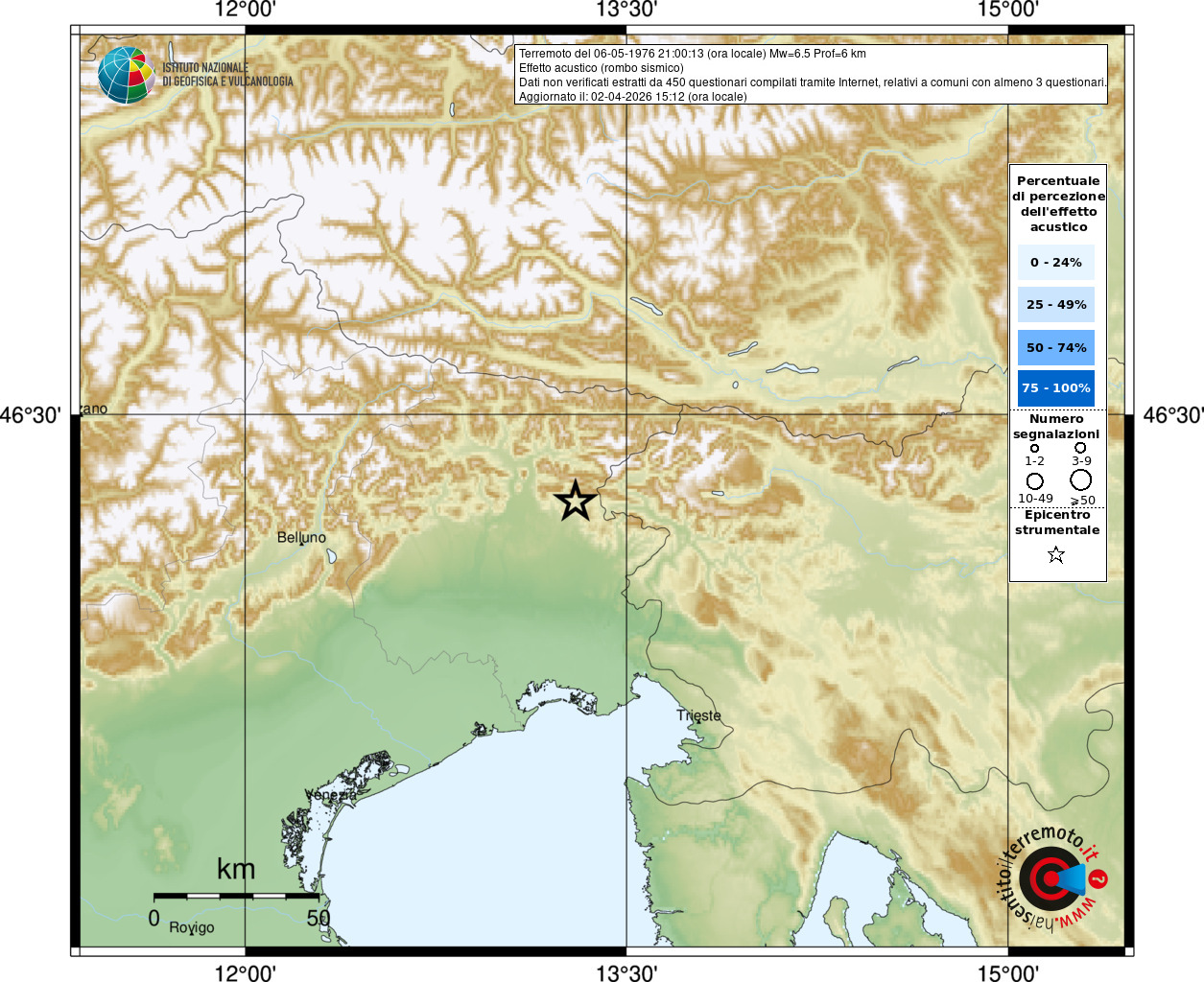Click the 'Effetto acustico (rombo sismico)' line

(602, 68)
